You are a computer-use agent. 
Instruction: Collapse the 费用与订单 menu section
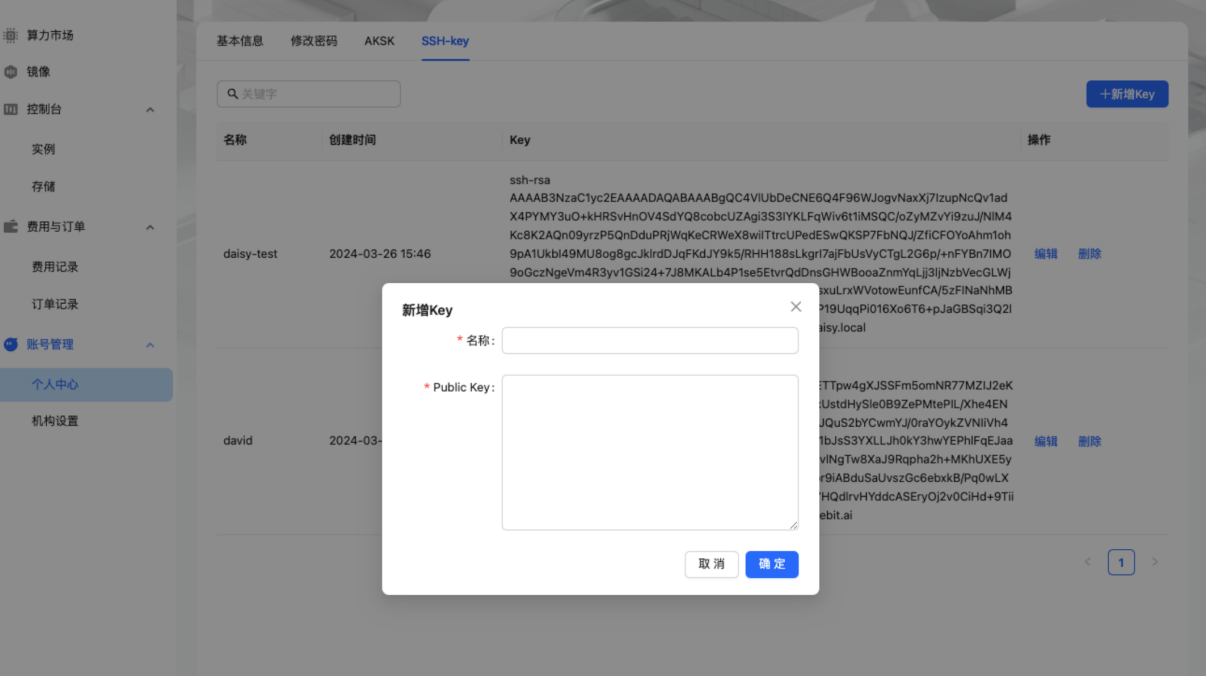click(150, 227)
